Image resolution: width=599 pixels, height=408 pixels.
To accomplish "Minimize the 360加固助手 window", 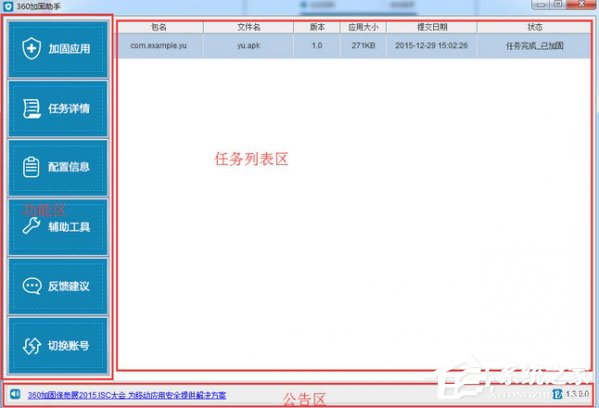I will 541,4.
